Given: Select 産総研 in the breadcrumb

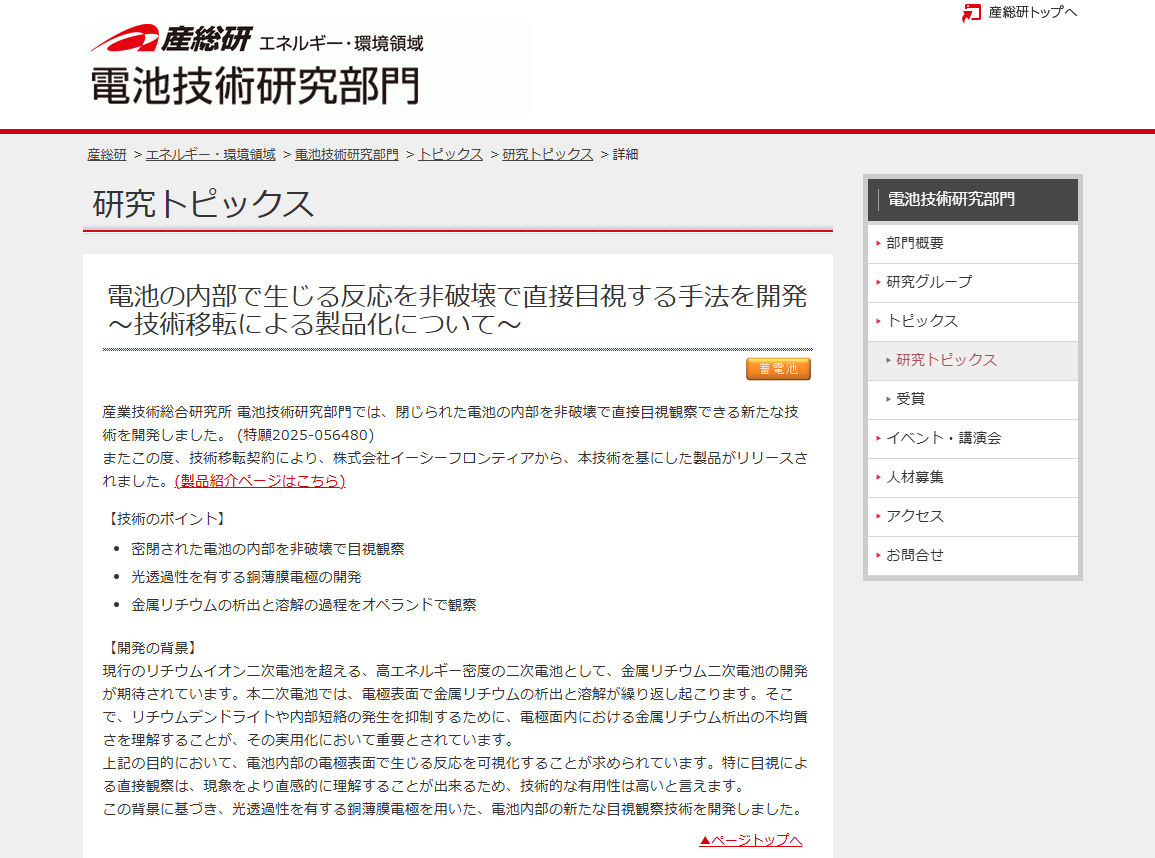Looking at the screenshot, I should pos(107,155).
